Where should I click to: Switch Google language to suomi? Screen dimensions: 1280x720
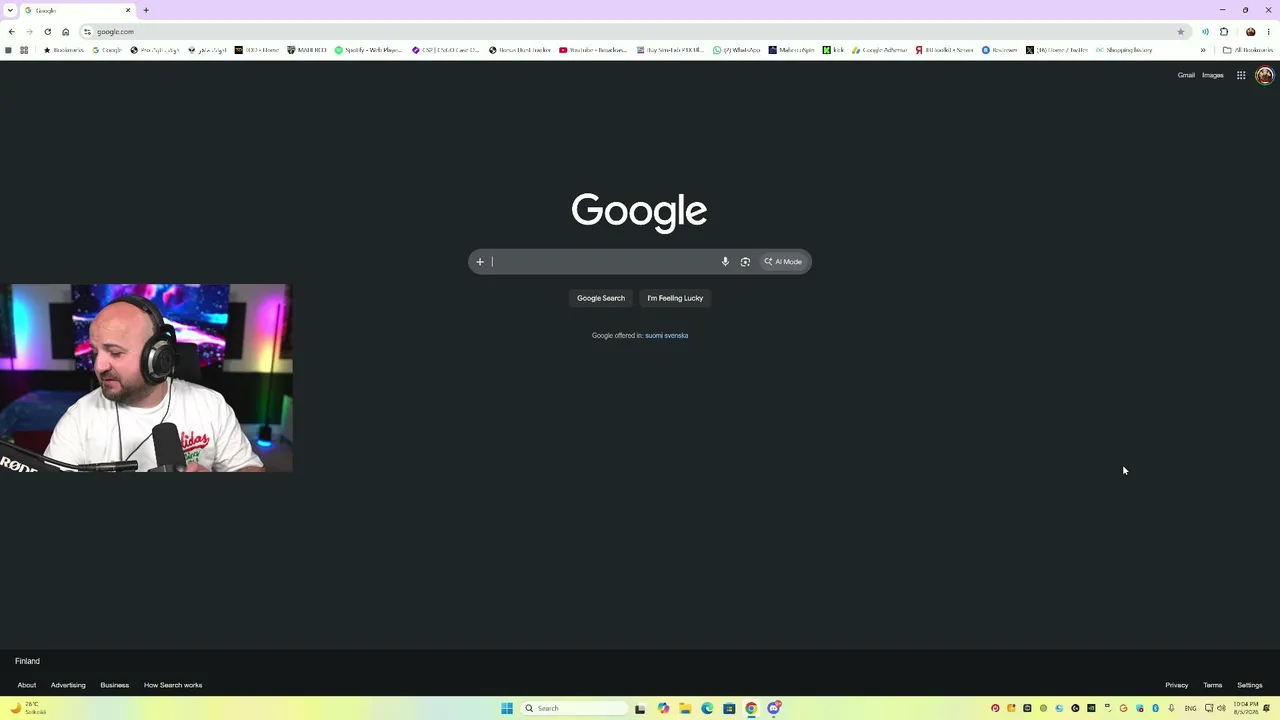click(654, 336)
